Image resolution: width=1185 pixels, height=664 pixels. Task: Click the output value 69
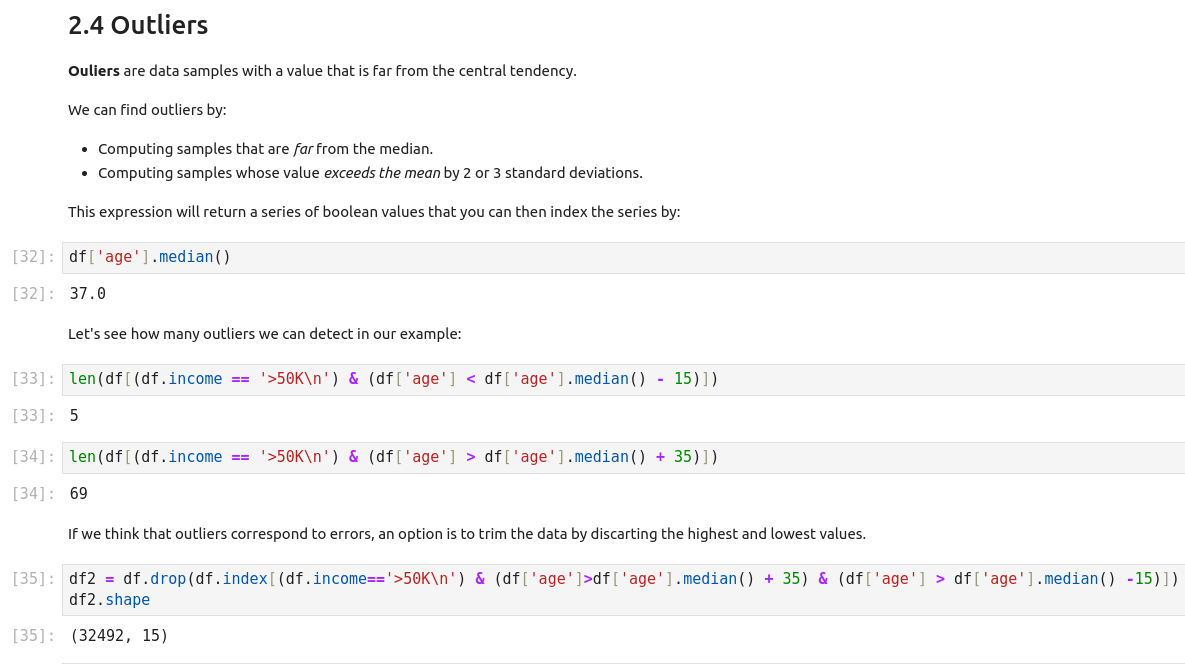click(x=79, y=494)
